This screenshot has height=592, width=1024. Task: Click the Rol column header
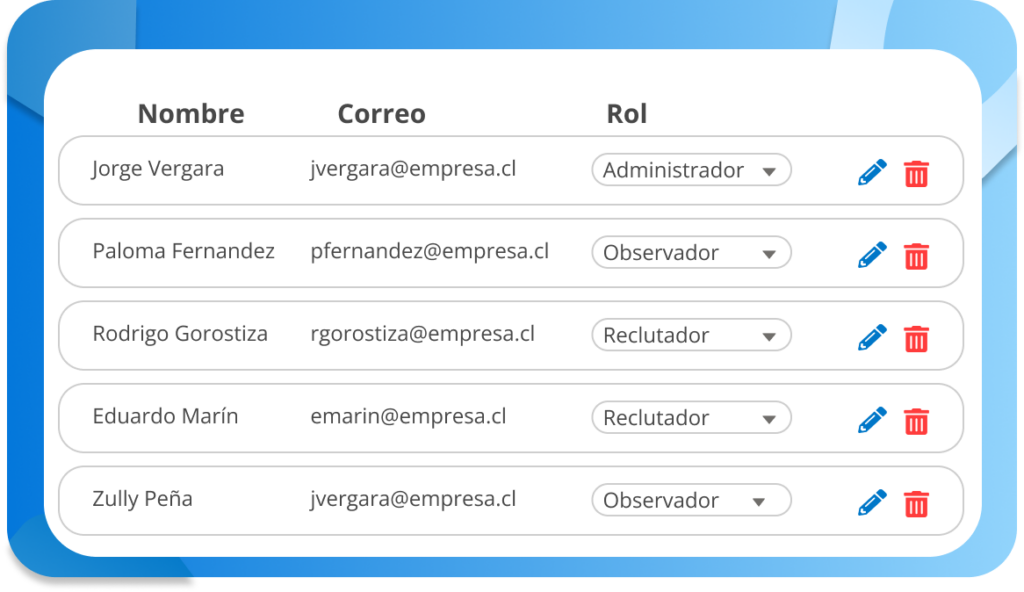pyautogui.click(x=627, y=114)
